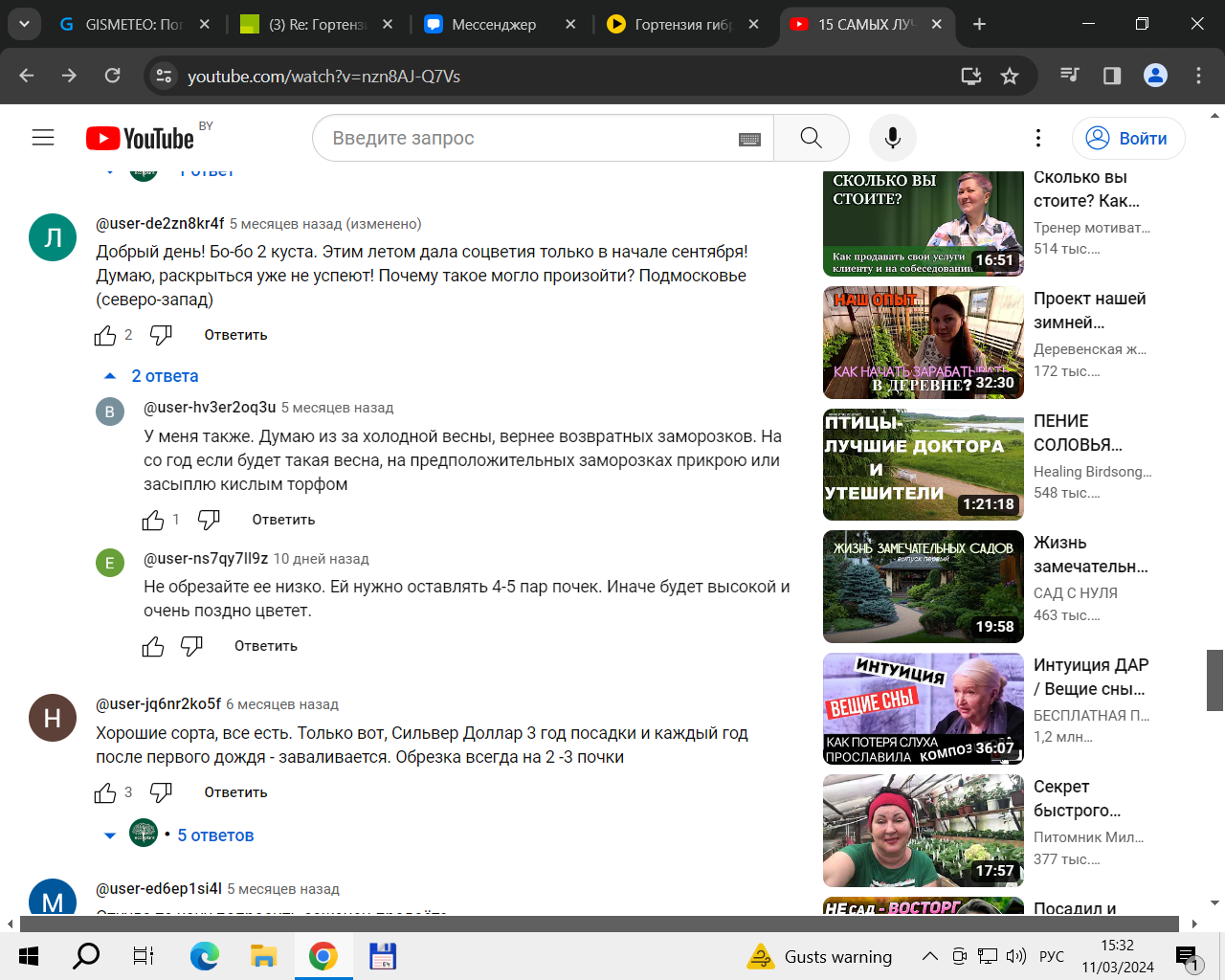Click the page vertical scrollbar thumb

pyautogui.click(x=1214, y=679)
